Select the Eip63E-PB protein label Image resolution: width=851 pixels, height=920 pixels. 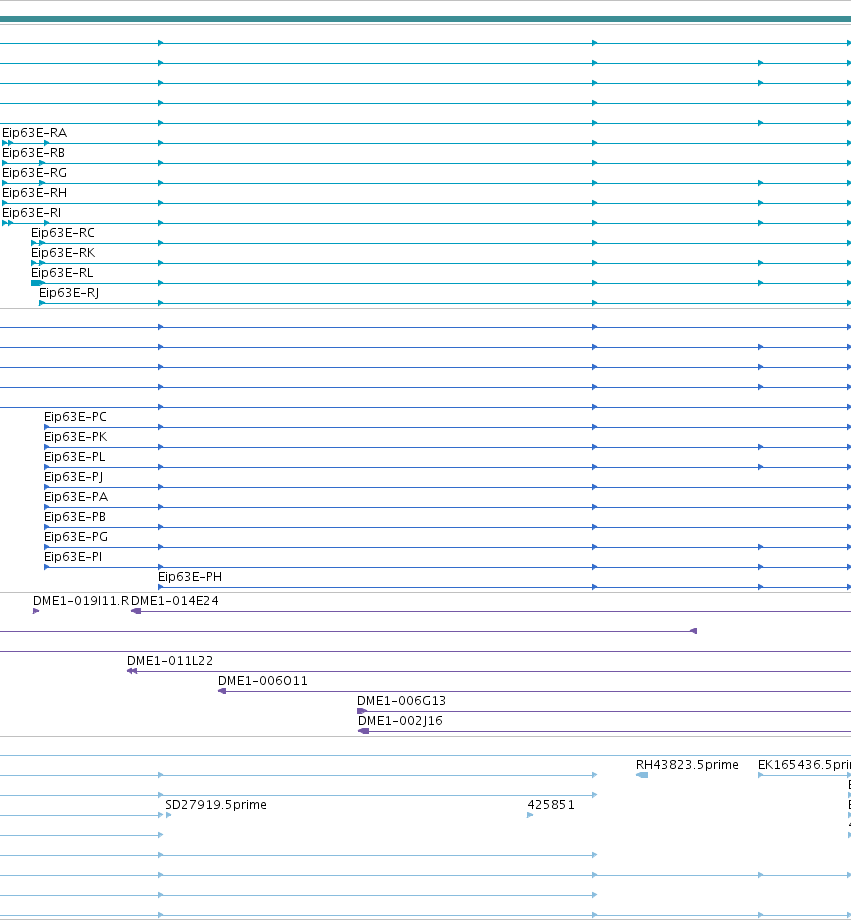75,517
